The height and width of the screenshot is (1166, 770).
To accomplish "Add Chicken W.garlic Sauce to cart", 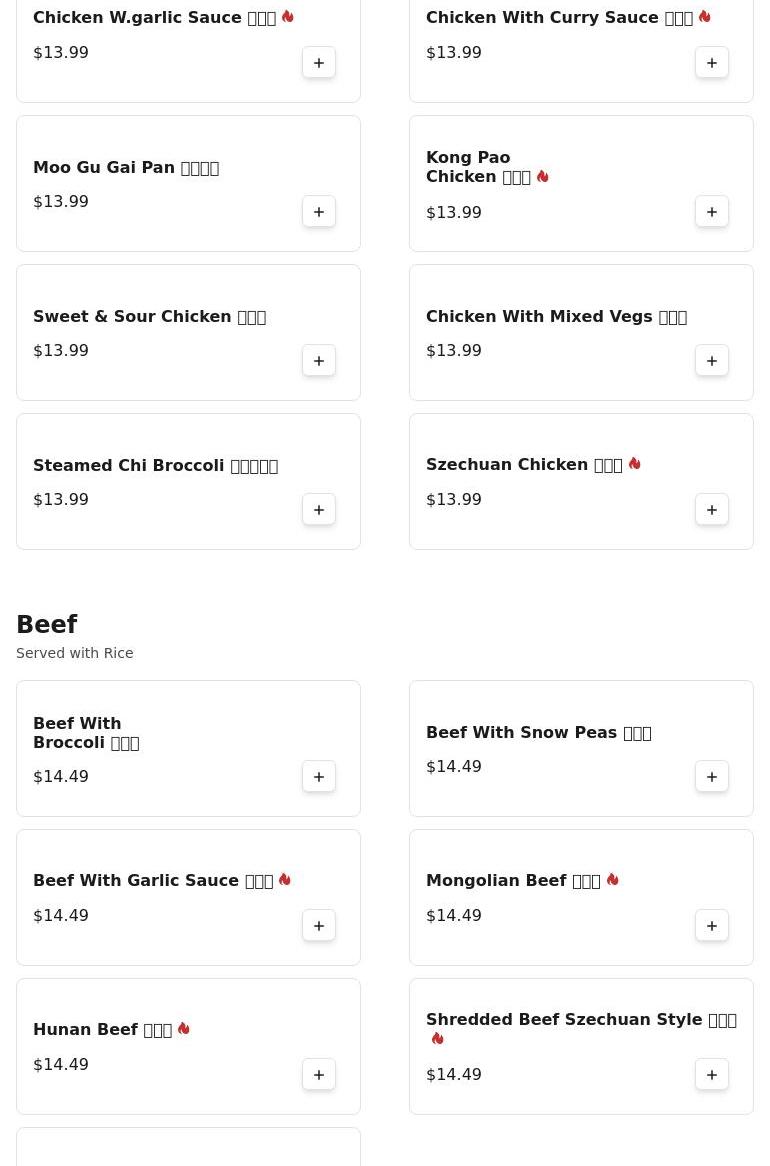I will click(318, 62).
